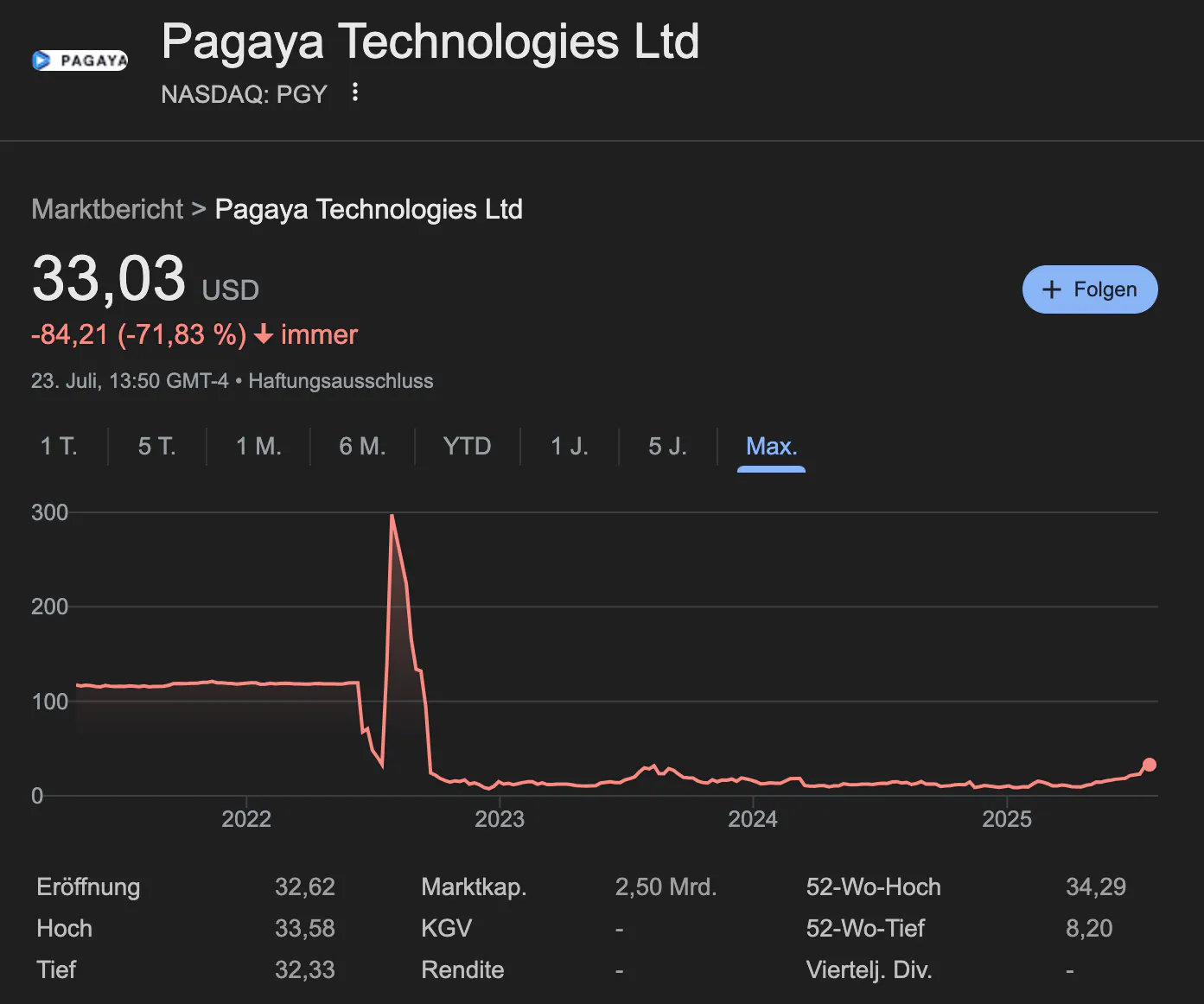The image size is (1204, 1004).
Task: Click the Hoch value 33,58
Action: pos(305,928)
